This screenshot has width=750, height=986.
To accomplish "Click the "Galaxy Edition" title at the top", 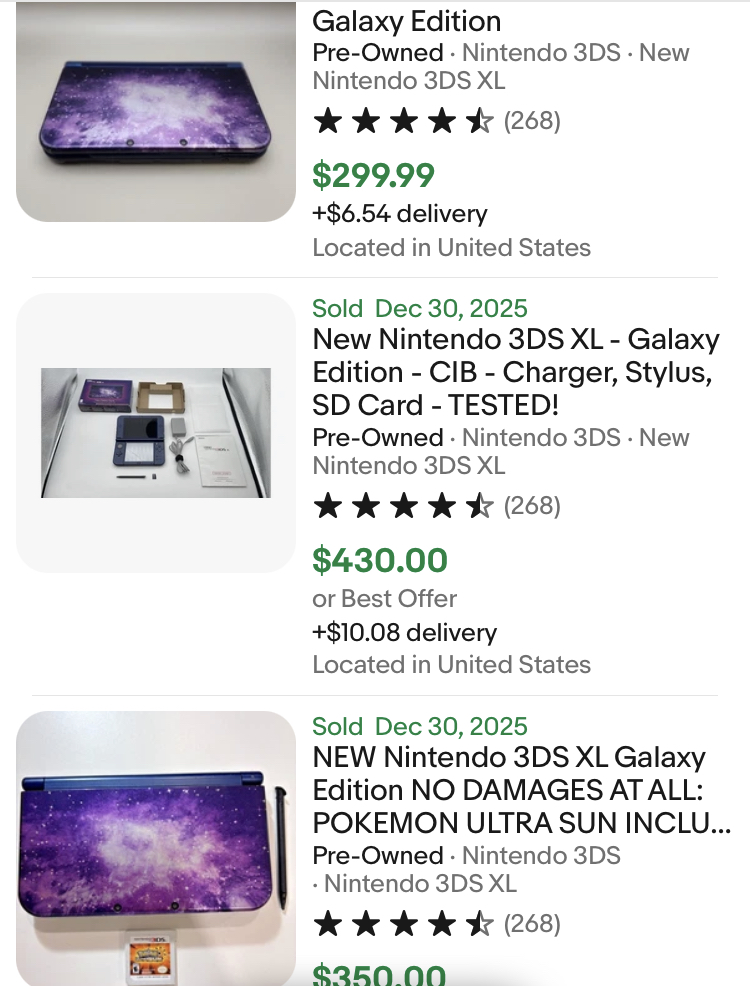I will [x=407, y=21].
